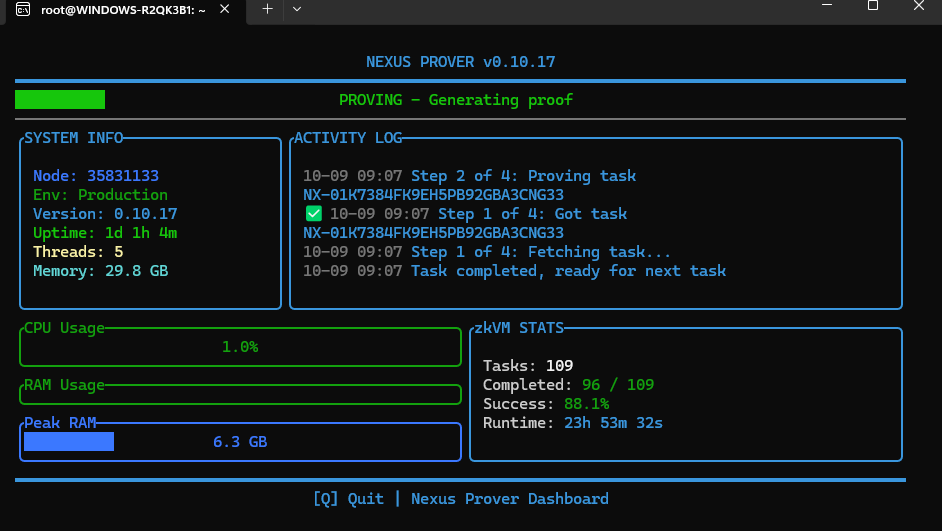The width and height of the screenshot is (942, 531).
Task: Click the empty RAM Usage gauge
Action: point(240,394)
